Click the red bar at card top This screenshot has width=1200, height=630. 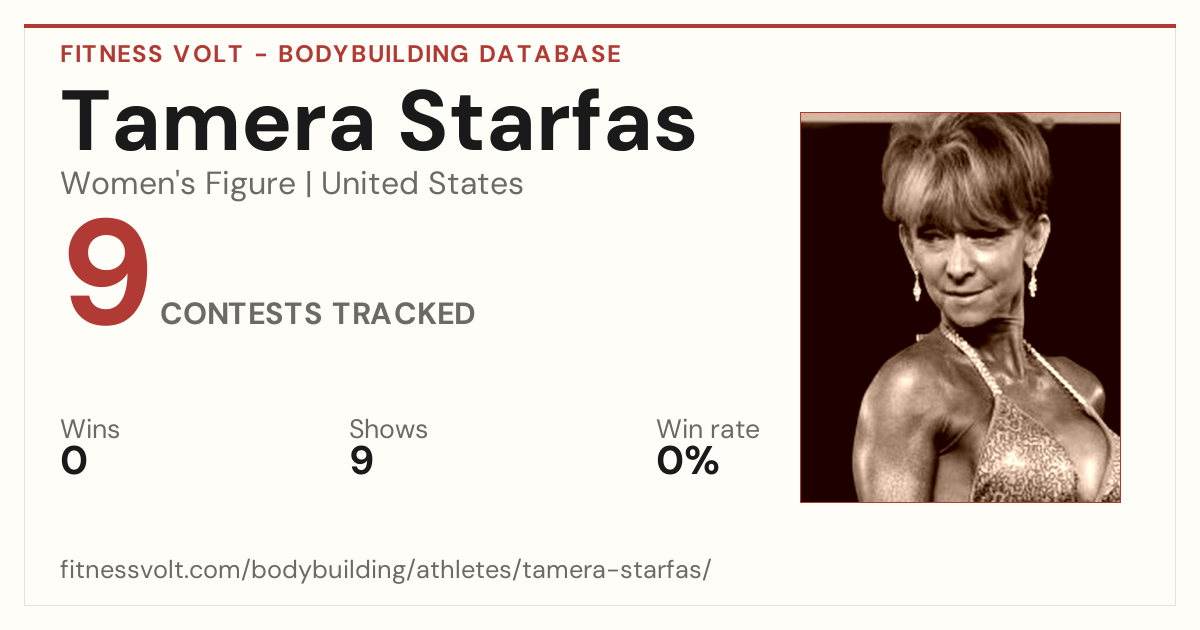(600, 26)
